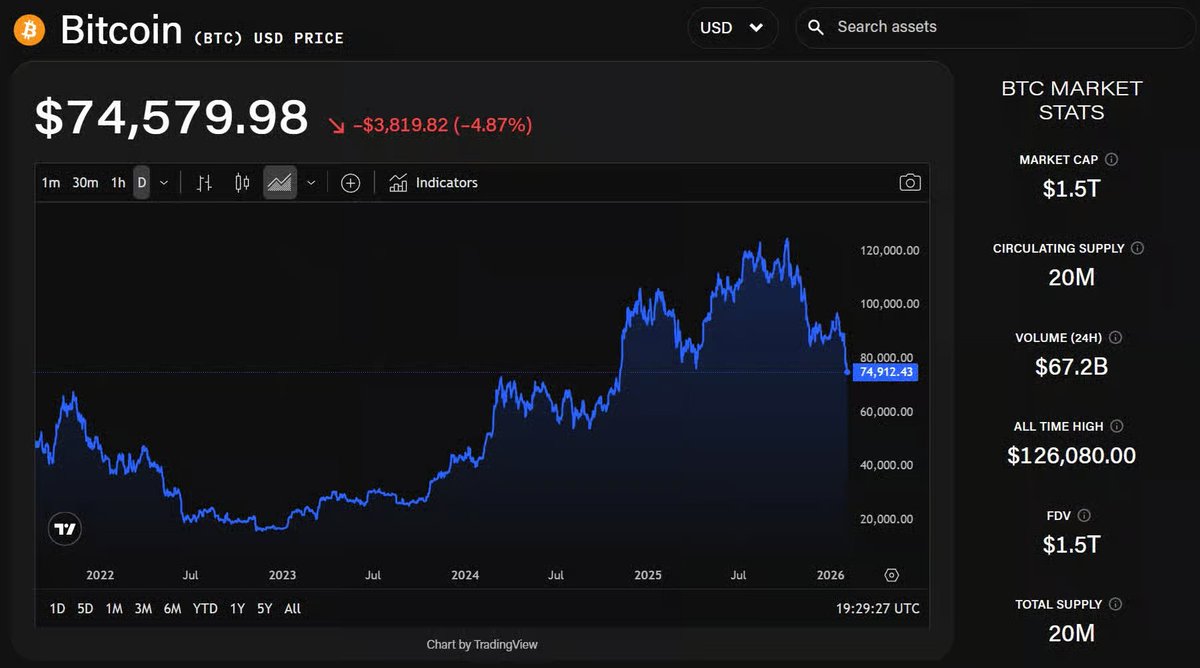
Task: Switch the chart to the 1h interval
Action: tap(117, 182)
